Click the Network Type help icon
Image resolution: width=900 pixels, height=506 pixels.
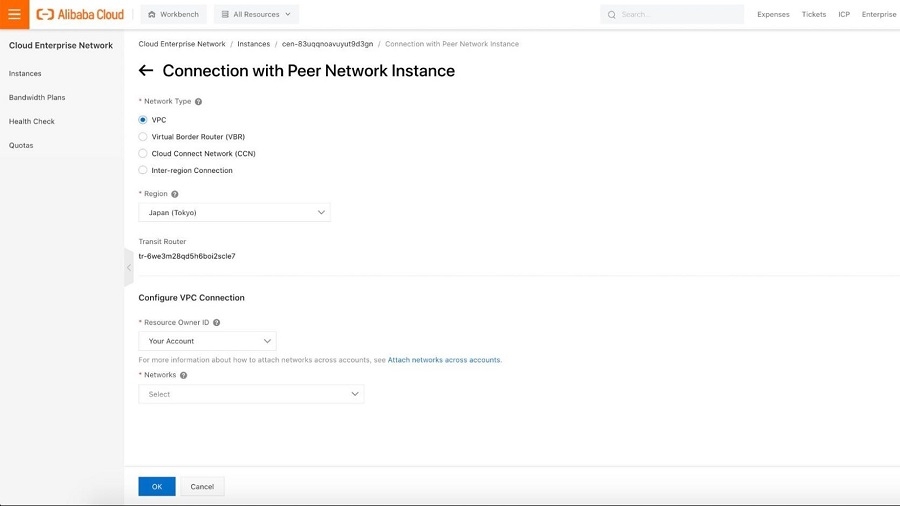pyautogui.click(x=198, y=102)
